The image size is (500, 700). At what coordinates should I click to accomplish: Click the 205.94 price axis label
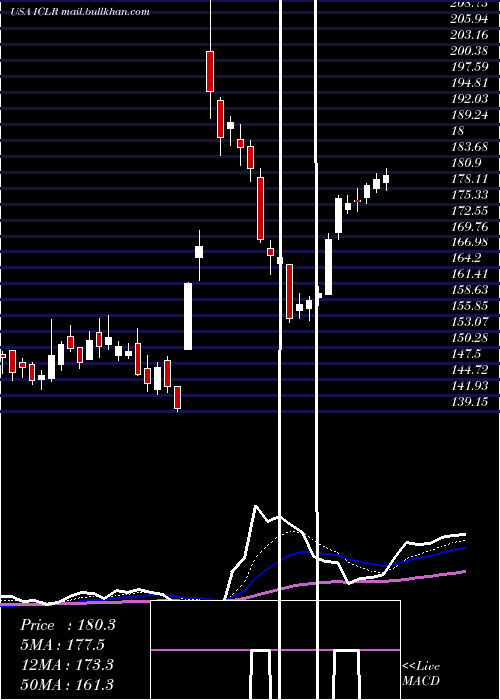tap(469, 19)
